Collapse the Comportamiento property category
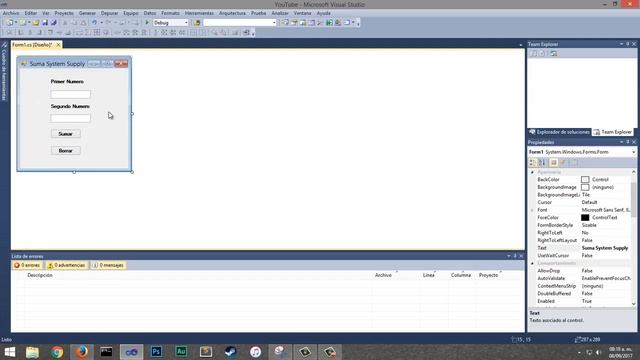640x360 pixels. (x=532, y=263)
